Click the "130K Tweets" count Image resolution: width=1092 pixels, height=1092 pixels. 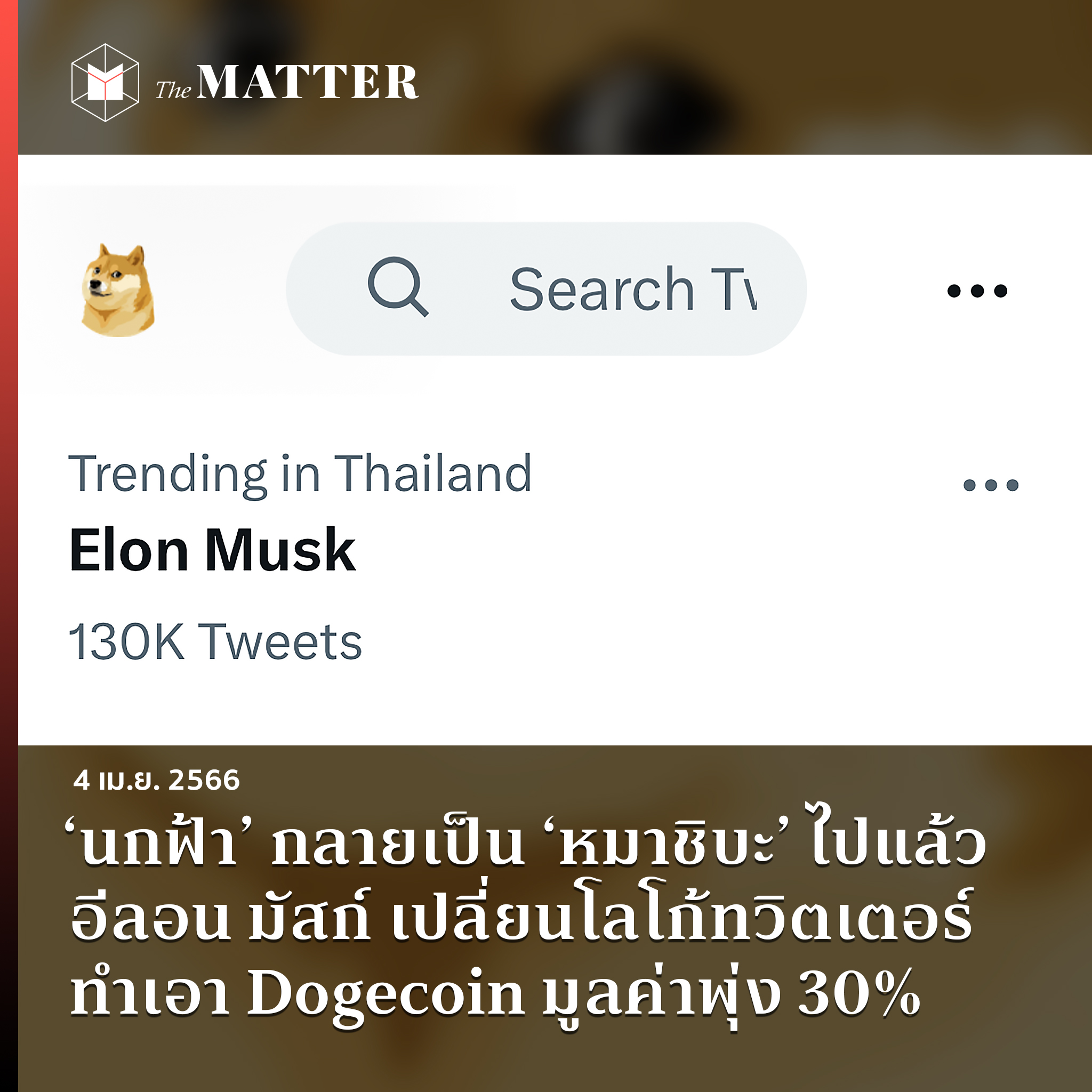point(215,642)
